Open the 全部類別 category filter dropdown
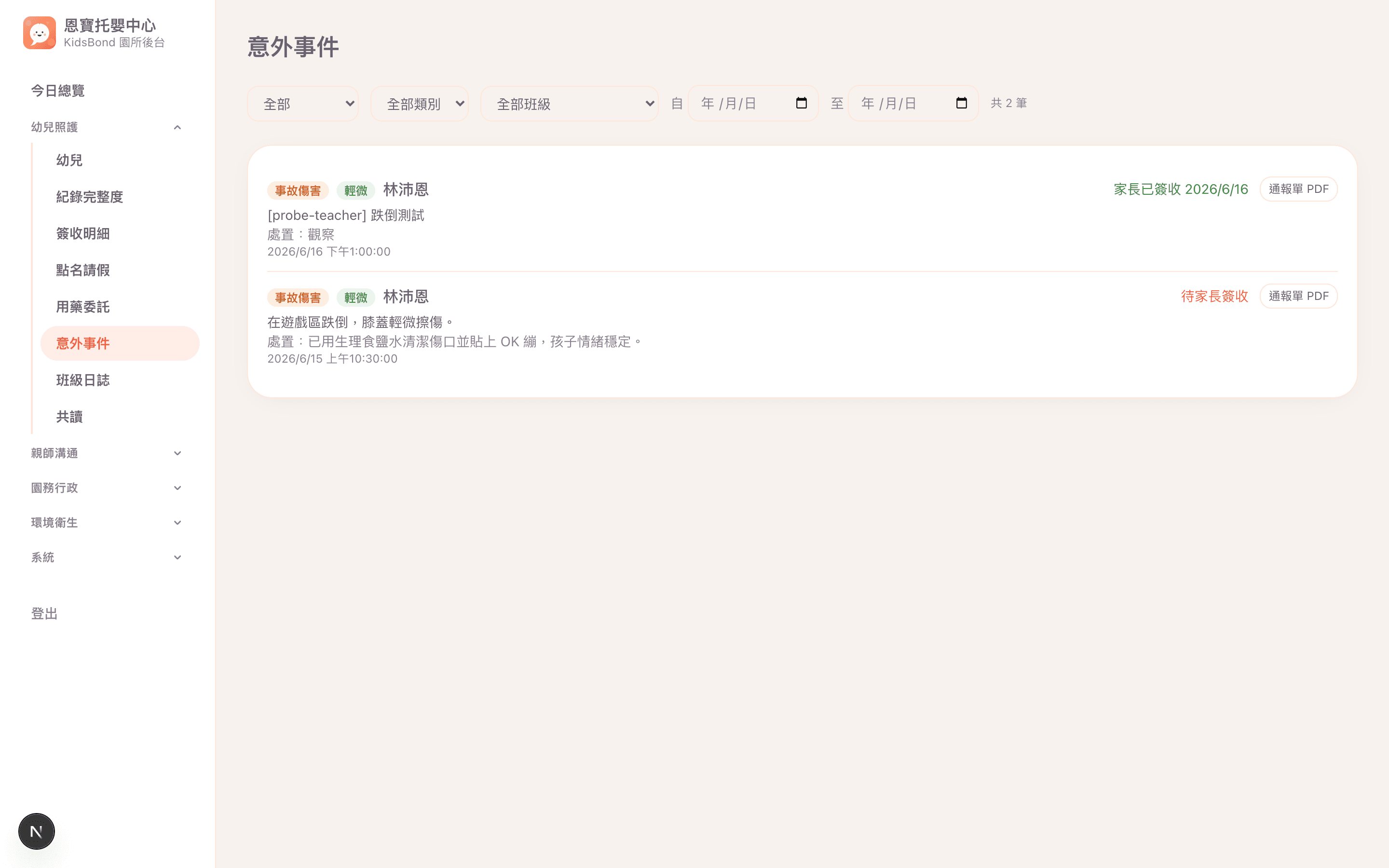Viewport: 1389px width, 868px height. pos(420,103)
